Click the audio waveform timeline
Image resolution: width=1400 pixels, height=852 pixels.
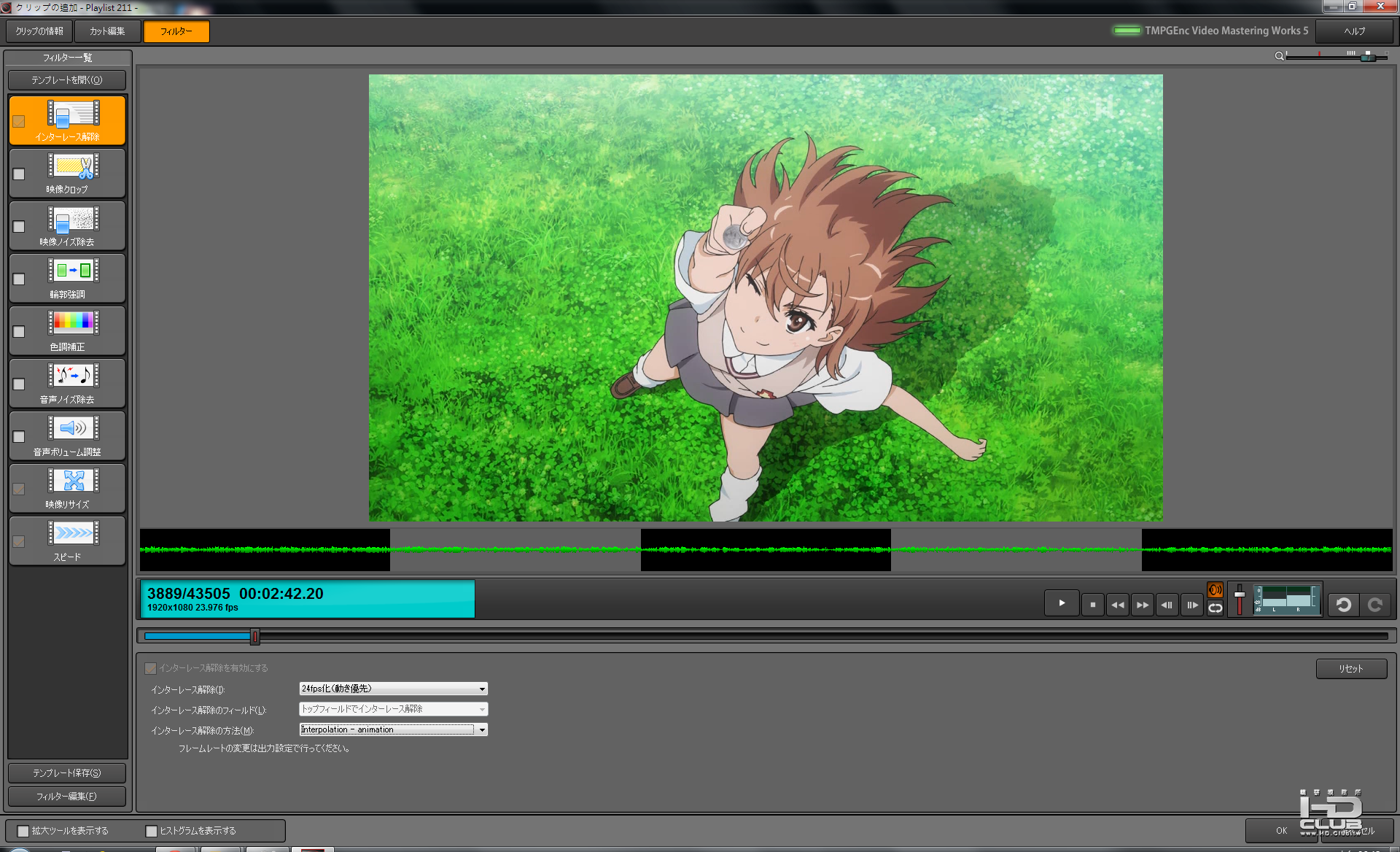[x=766, y=550]
